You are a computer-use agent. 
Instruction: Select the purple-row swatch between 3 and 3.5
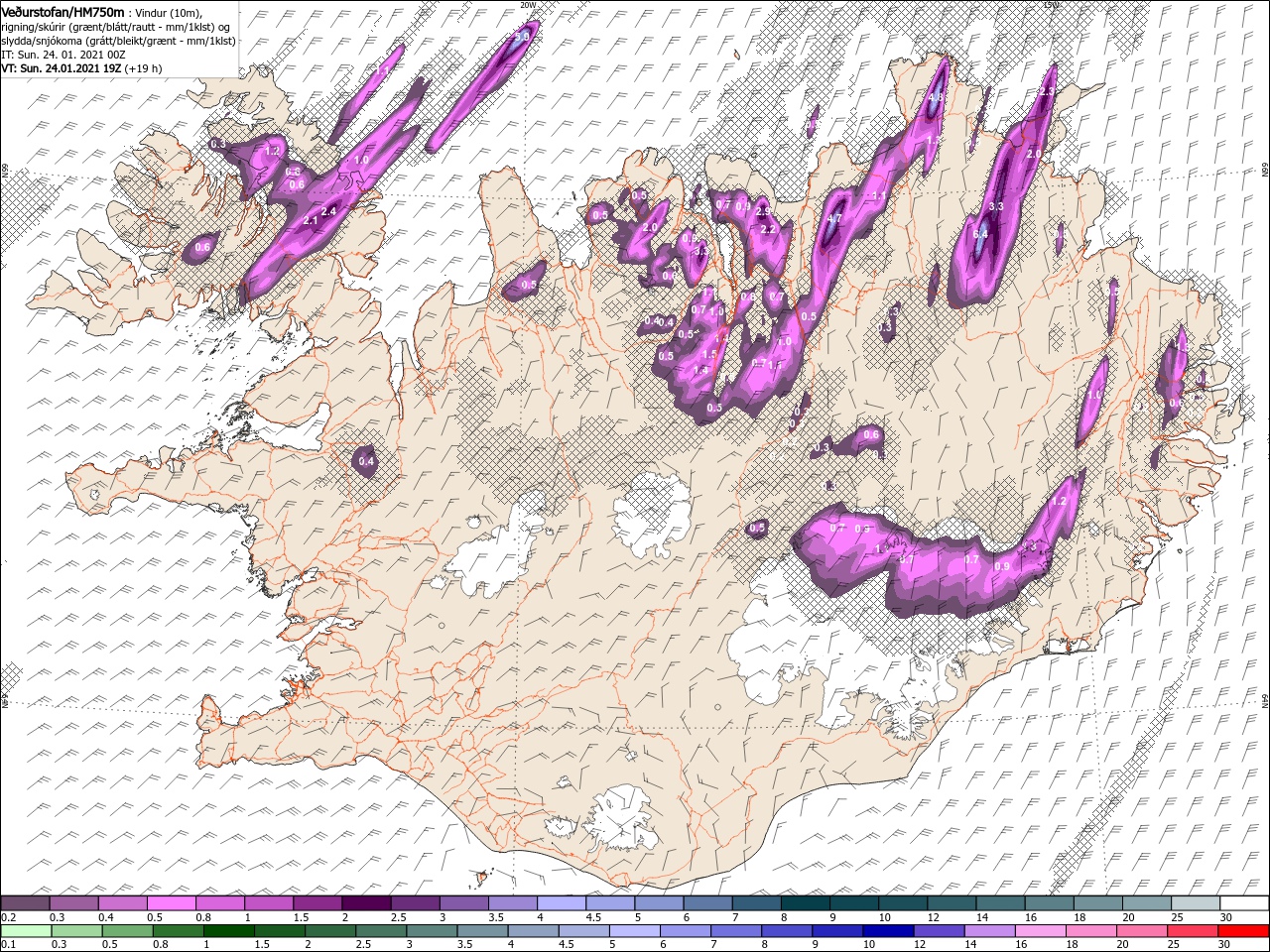463,903
